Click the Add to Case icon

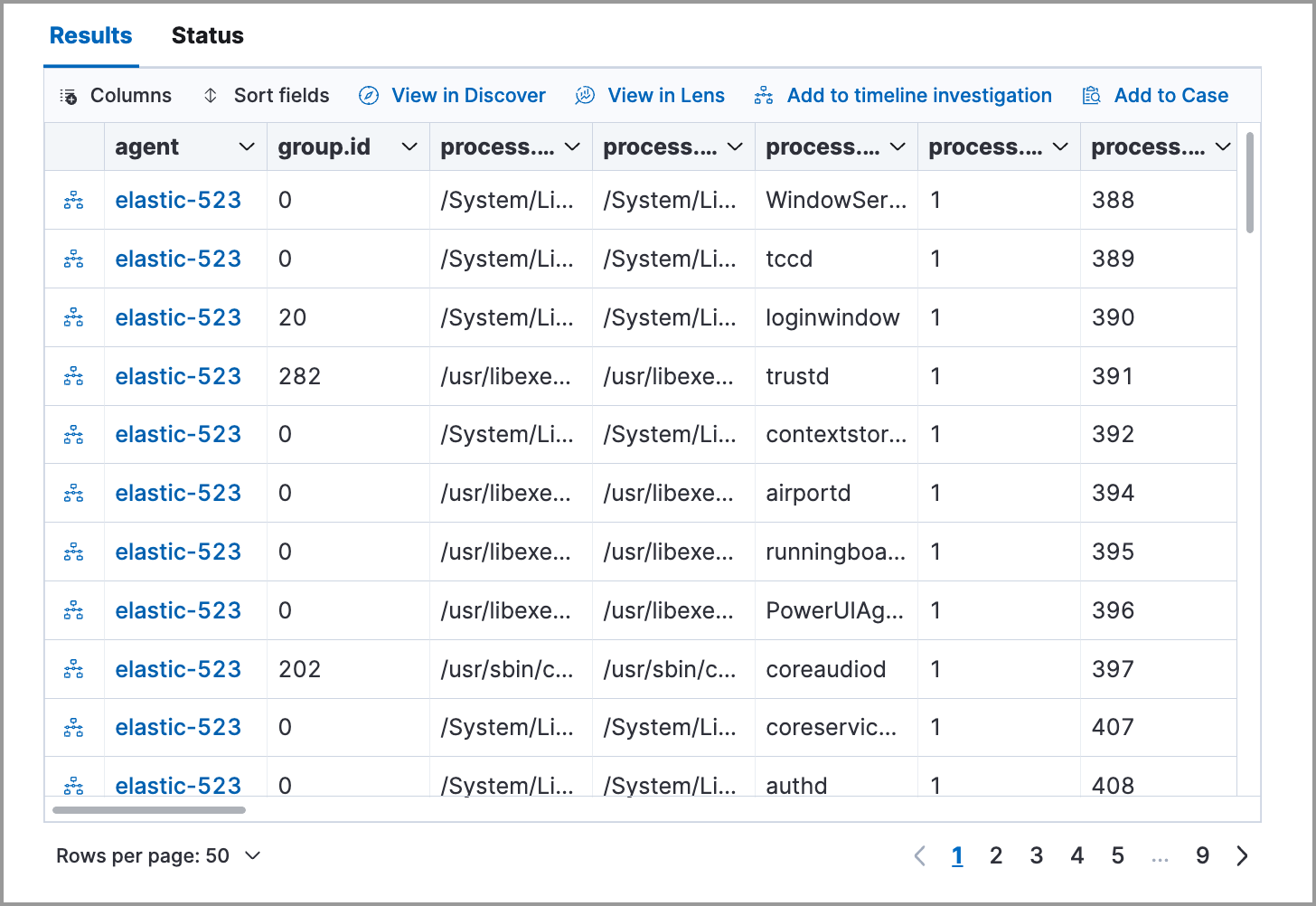pyautogui.click(x=1090, y=95)
